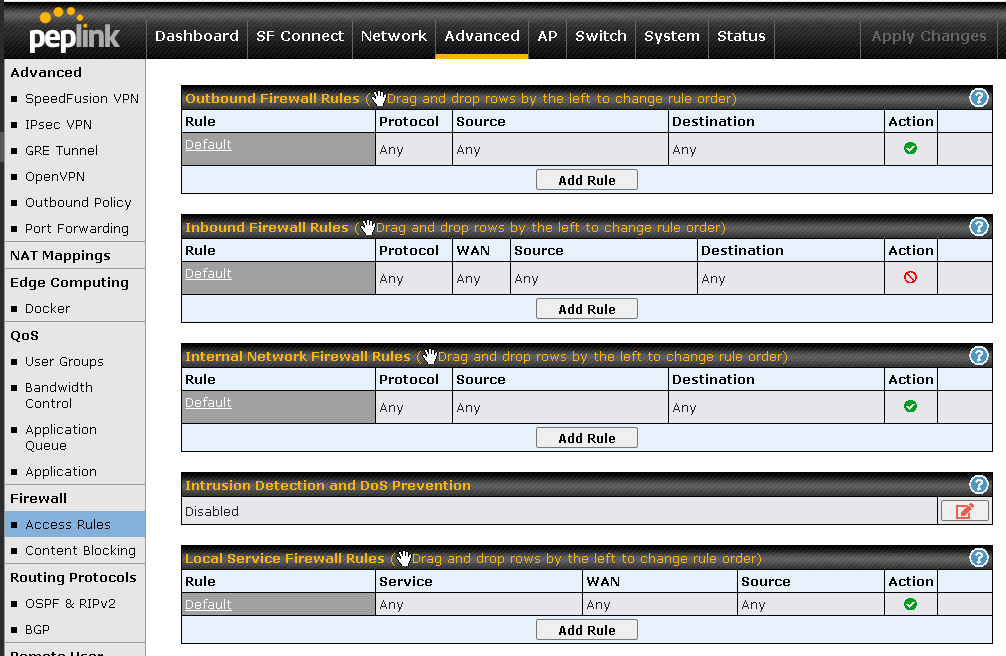Open help for Intrusion Detection and DoS Prevention
The height and width of the screenshot is (656, 1006).
click(x=979, y=484)
